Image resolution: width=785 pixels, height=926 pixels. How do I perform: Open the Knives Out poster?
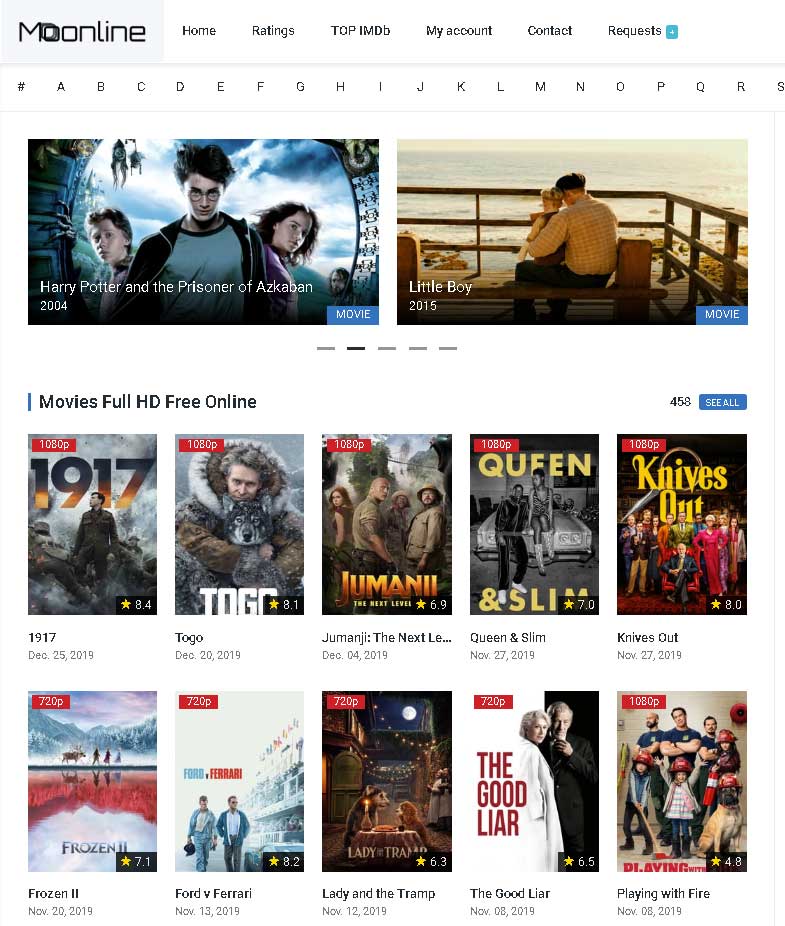pyautogui.click(x=682, y=524)
